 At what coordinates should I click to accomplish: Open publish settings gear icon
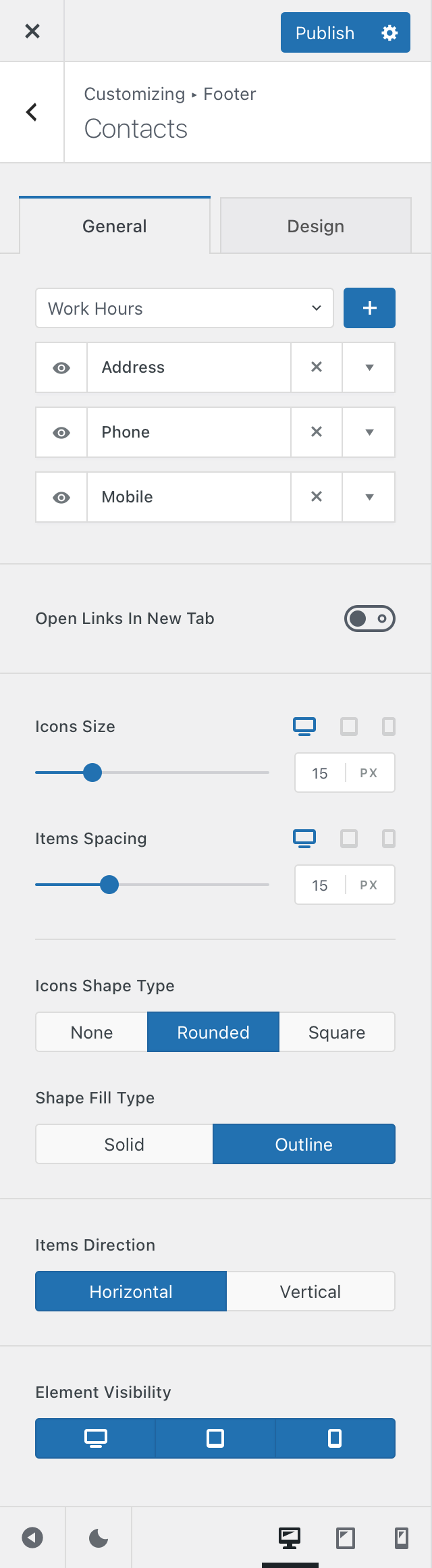click(x=389, y=32)
